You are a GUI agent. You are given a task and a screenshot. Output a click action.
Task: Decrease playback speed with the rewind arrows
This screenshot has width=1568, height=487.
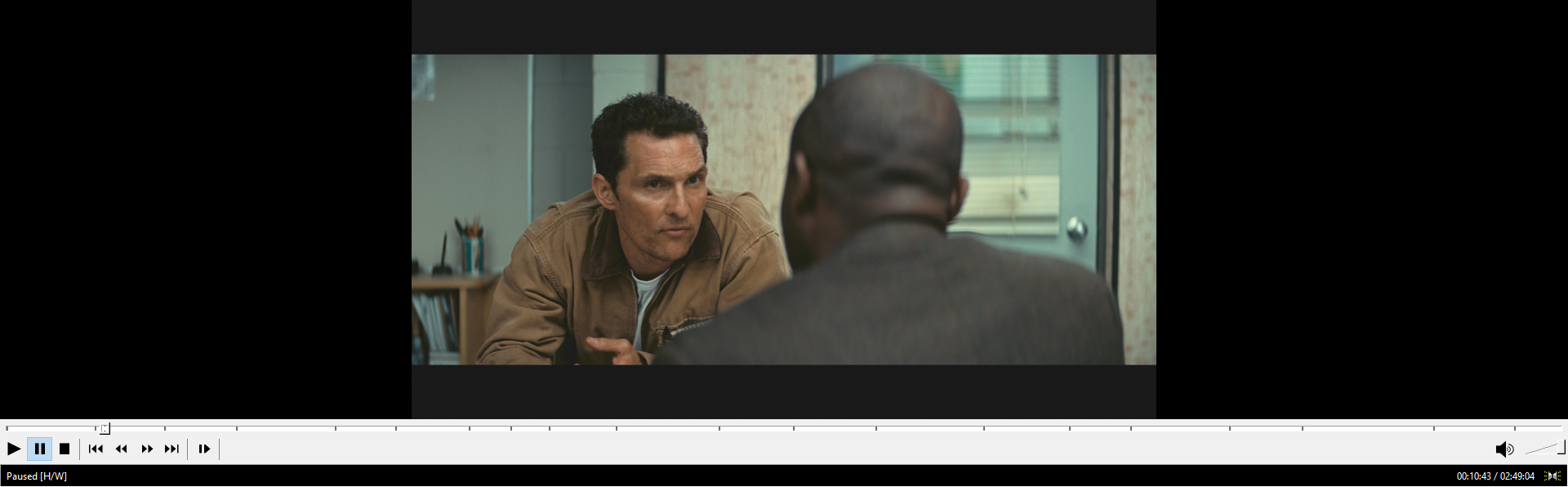pos(121,449)
